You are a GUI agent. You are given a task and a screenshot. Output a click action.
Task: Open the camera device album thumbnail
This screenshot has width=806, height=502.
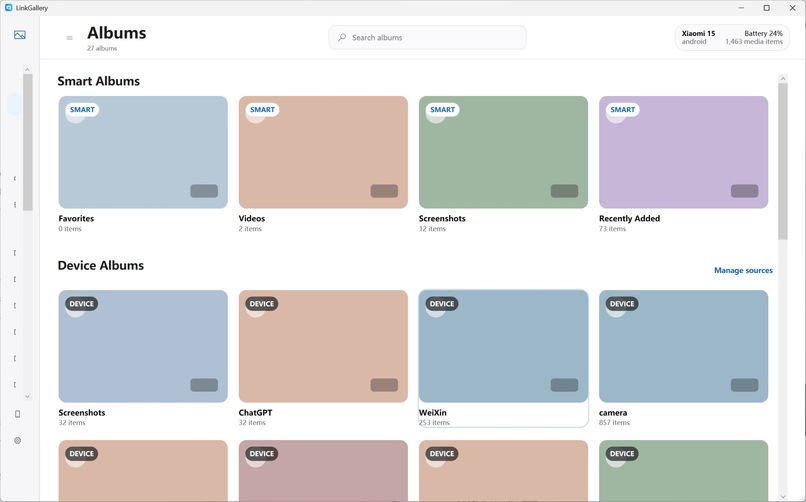tap(684, 346)
